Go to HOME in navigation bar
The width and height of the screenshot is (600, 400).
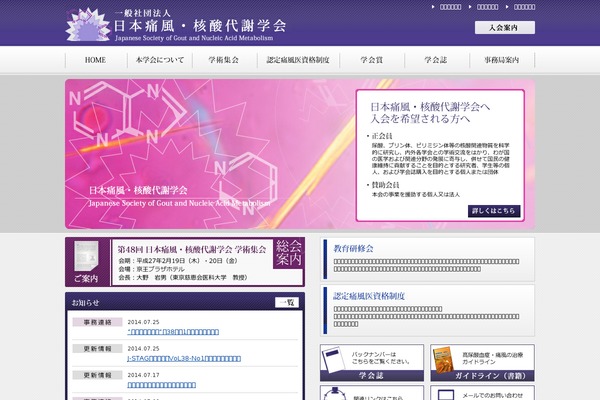point(96,60)
